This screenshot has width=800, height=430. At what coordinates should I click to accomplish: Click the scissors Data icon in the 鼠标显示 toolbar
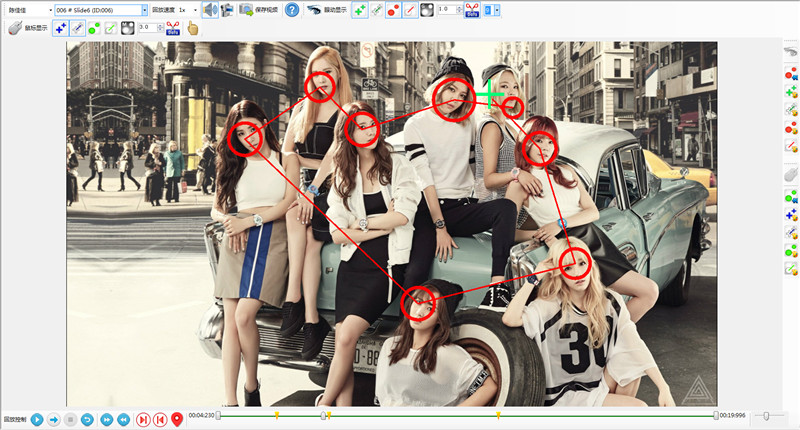point(173,28)
